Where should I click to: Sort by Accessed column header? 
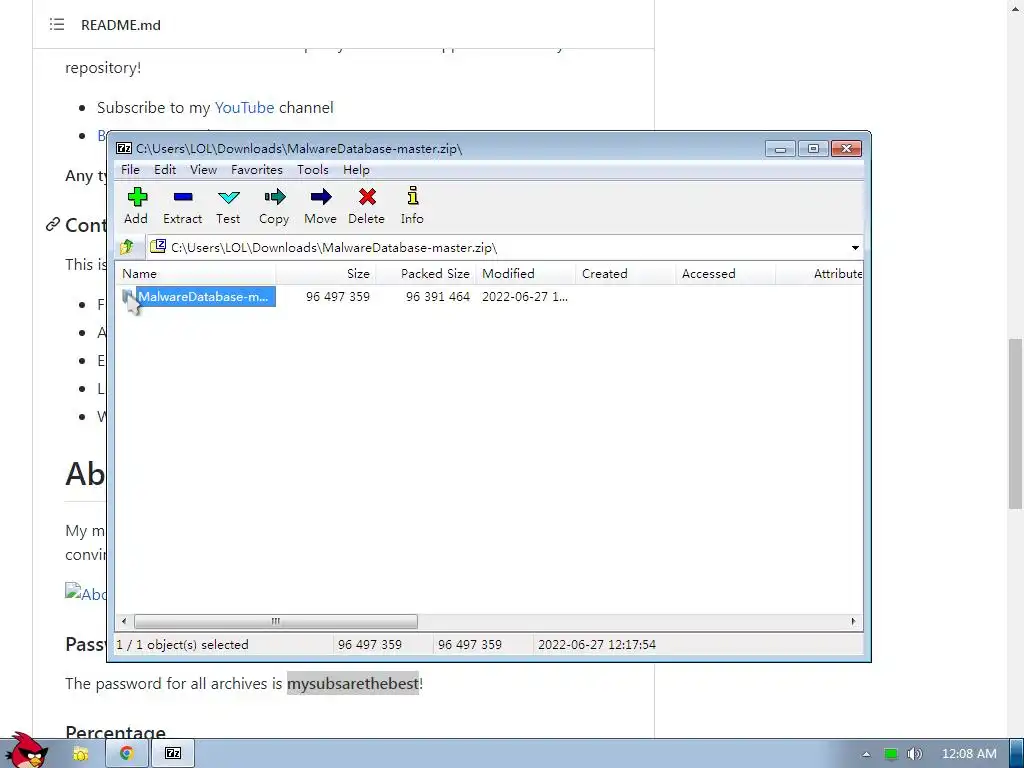pos(726,274)
